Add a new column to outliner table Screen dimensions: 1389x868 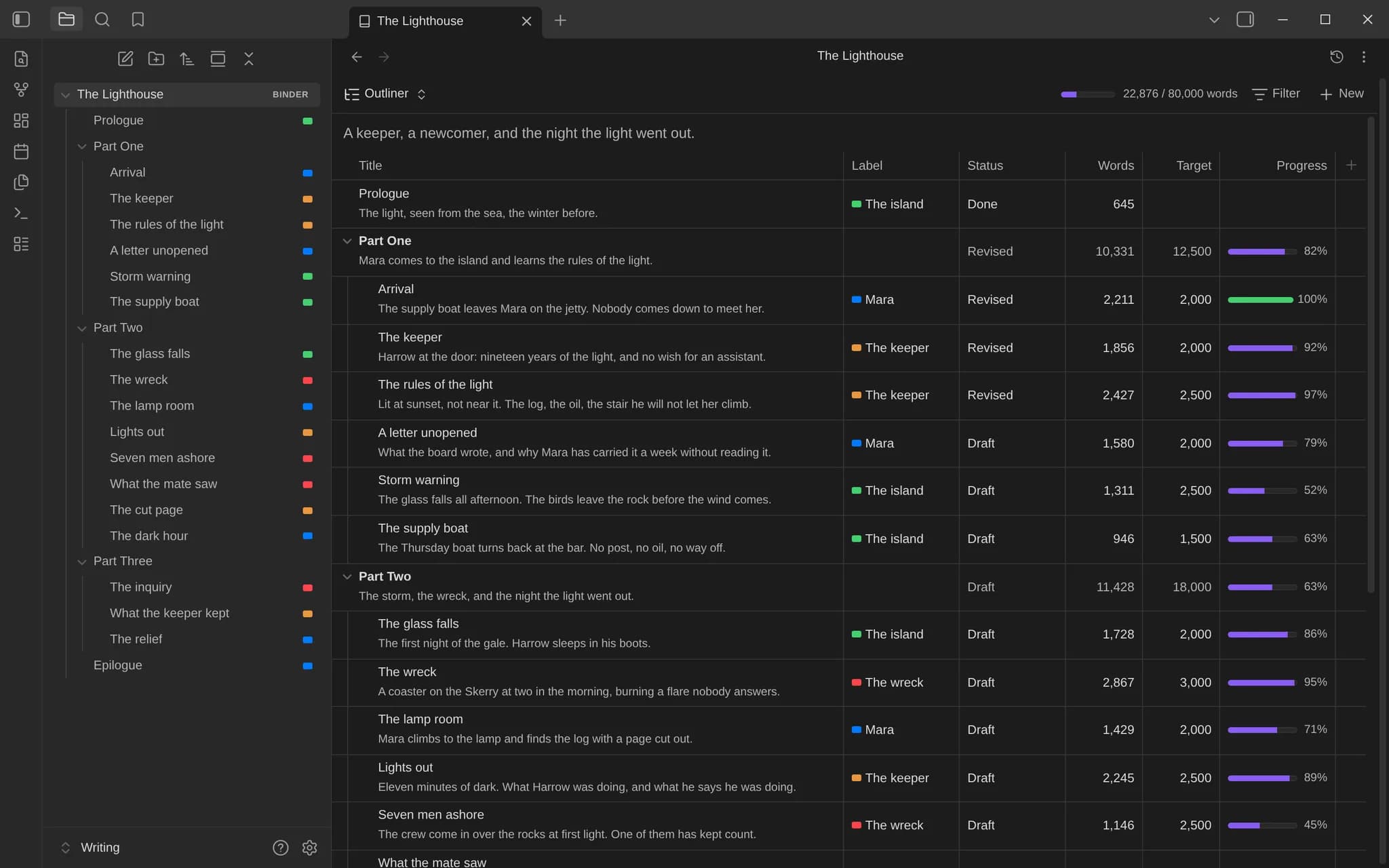click(x=1351, y=165)
